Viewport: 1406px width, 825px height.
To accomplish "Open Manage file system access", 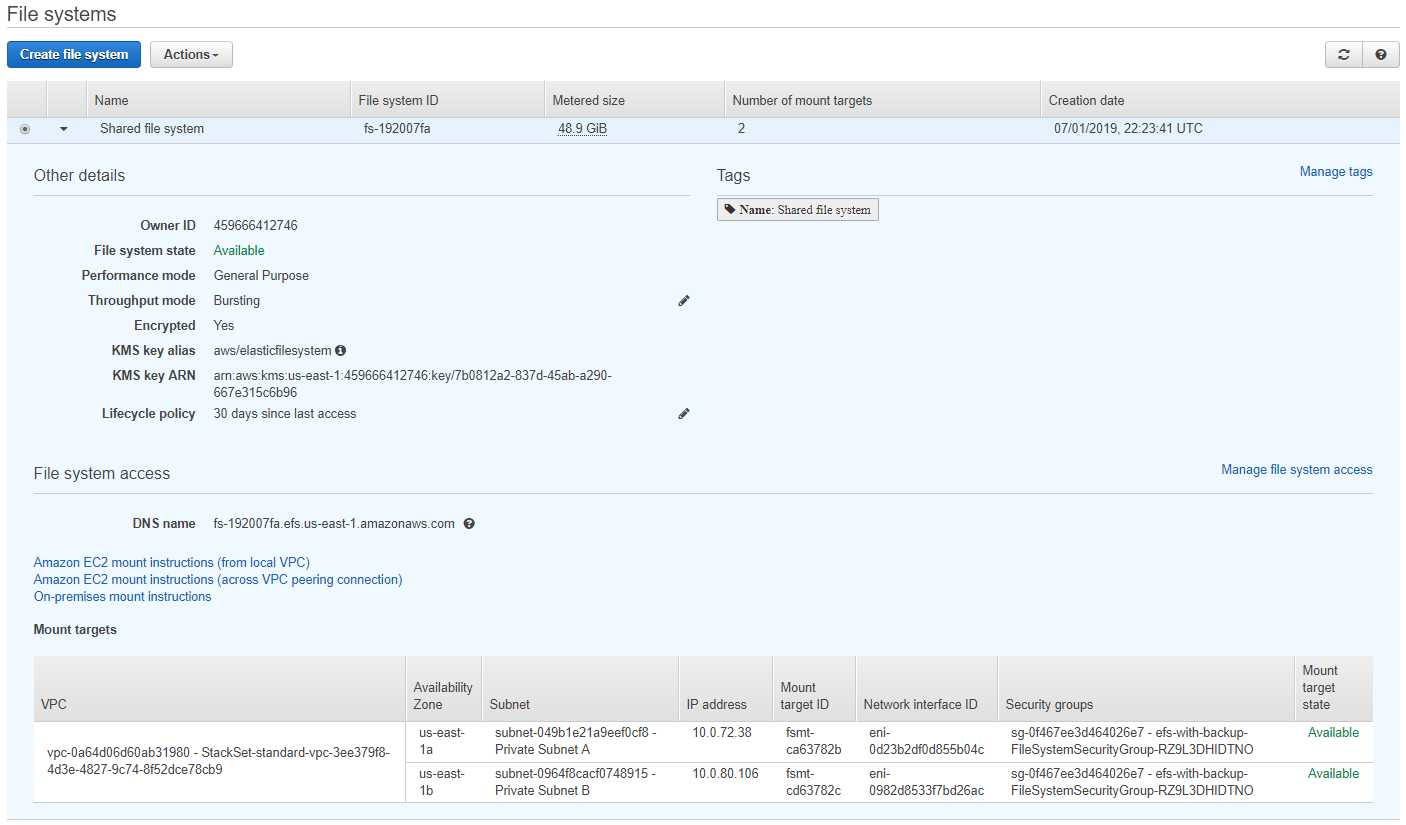I will pos(1297,469).
